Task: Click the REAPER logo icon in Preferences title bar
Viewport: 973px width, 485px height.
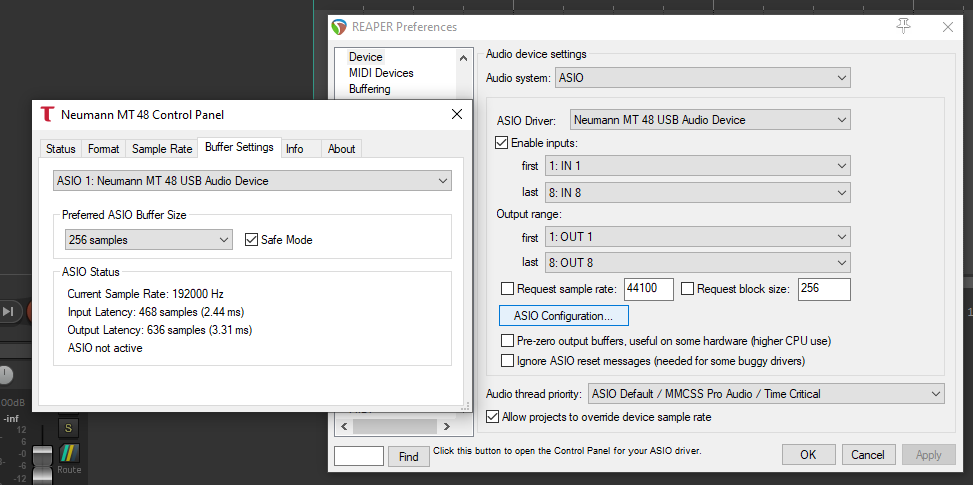Action: coord(339,27)
